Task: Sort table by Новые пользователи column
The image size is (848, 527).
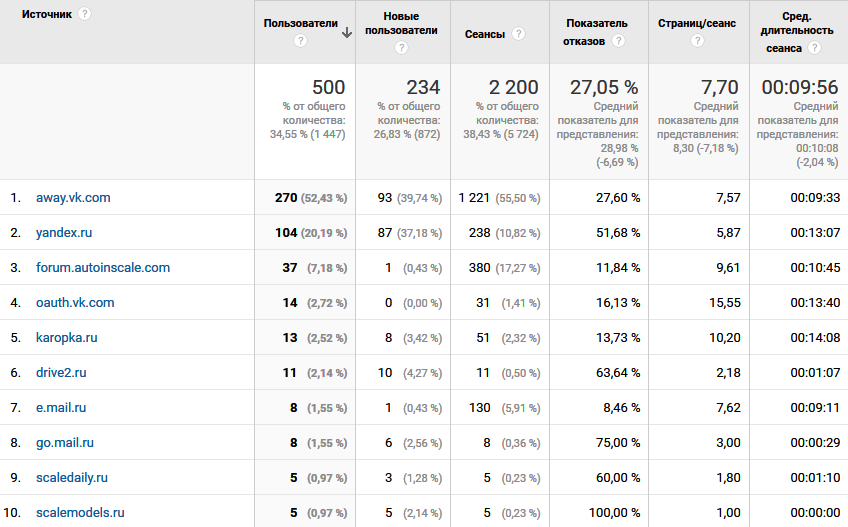Action: 401,24
